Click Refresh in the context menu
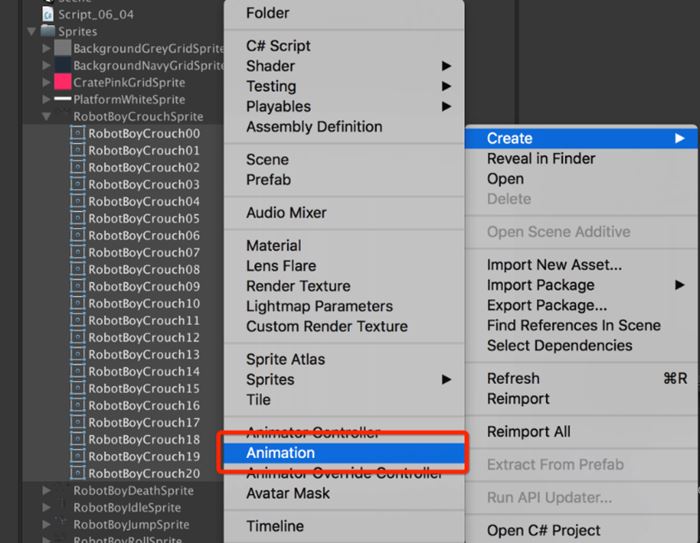Screen dimensions: 700x543 (x=513, y=378)
